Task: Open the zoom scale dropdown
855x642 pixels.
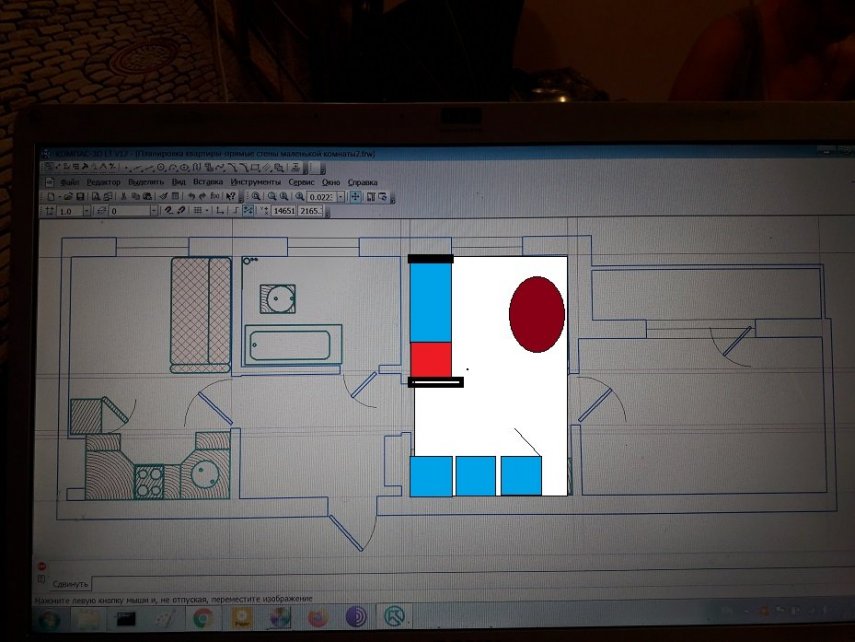Action: pos(341,197)
